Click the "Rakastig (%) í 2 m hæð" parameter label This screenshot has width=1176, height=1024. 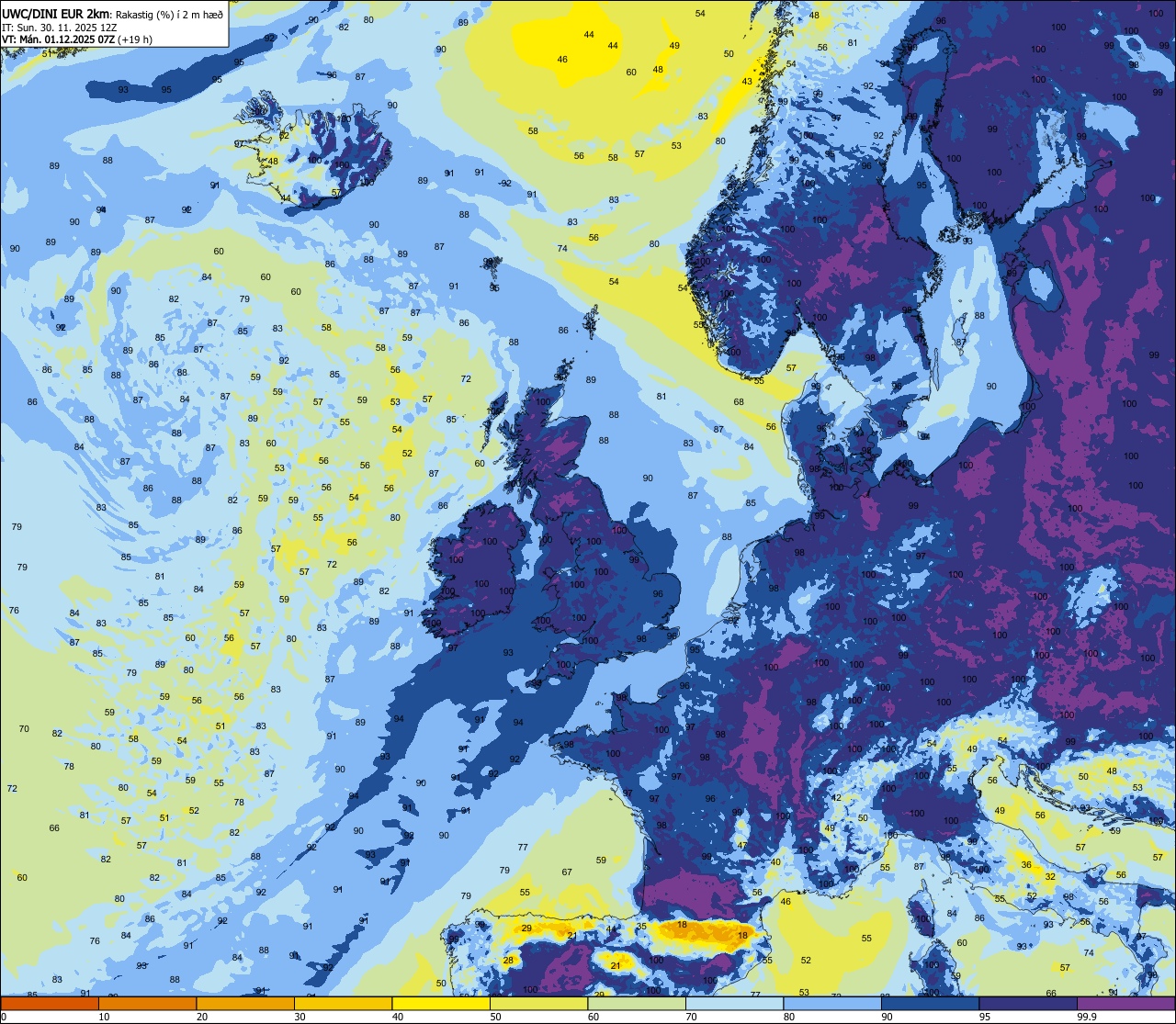168,14
